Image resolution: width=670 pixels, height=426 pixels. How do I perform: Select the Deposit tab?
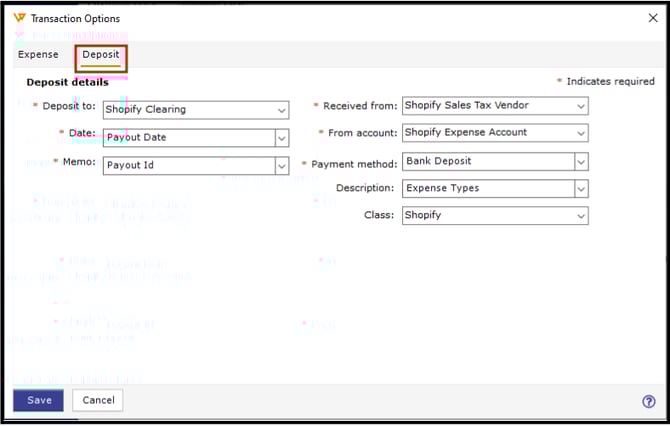(101, 55)
